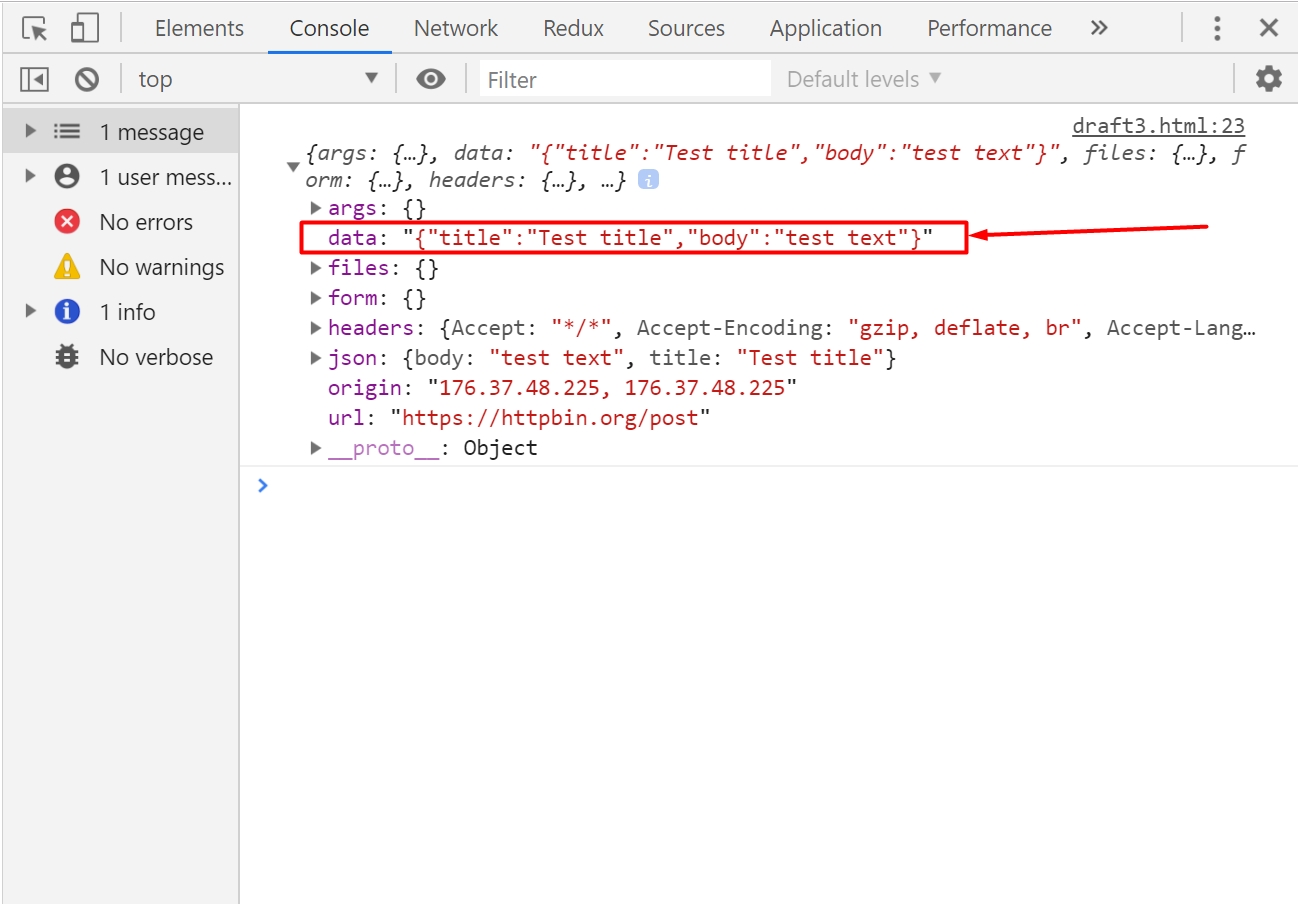This screenshot has width=1298, height=904.
Task: Hide the console sidebar panel
Action: pos(34,79)
